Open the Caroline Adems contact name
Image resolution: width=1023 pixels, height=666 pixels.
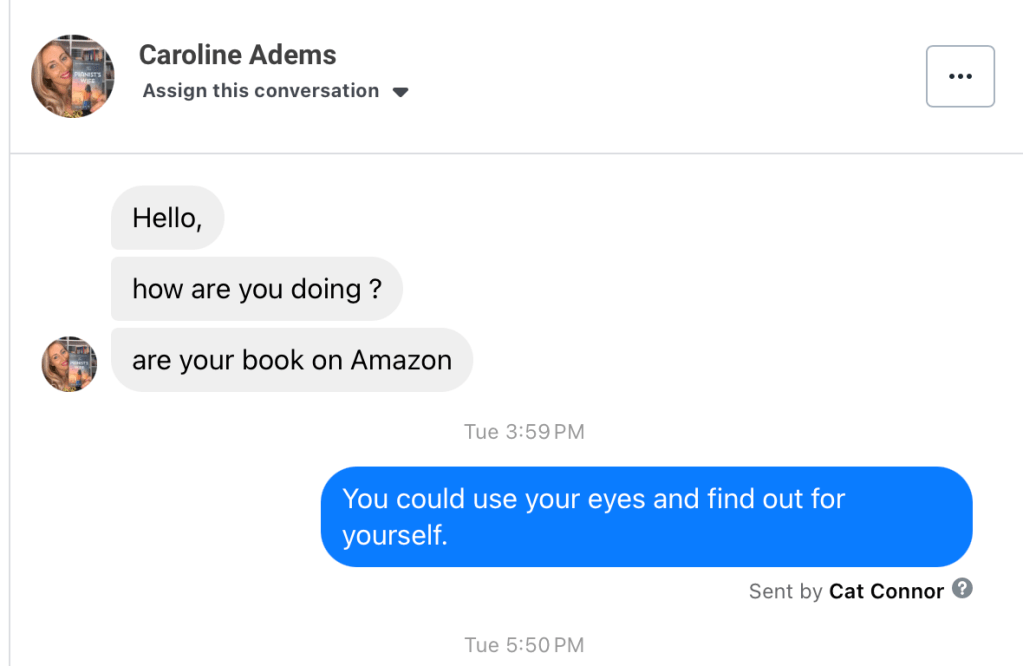[237, 55]
